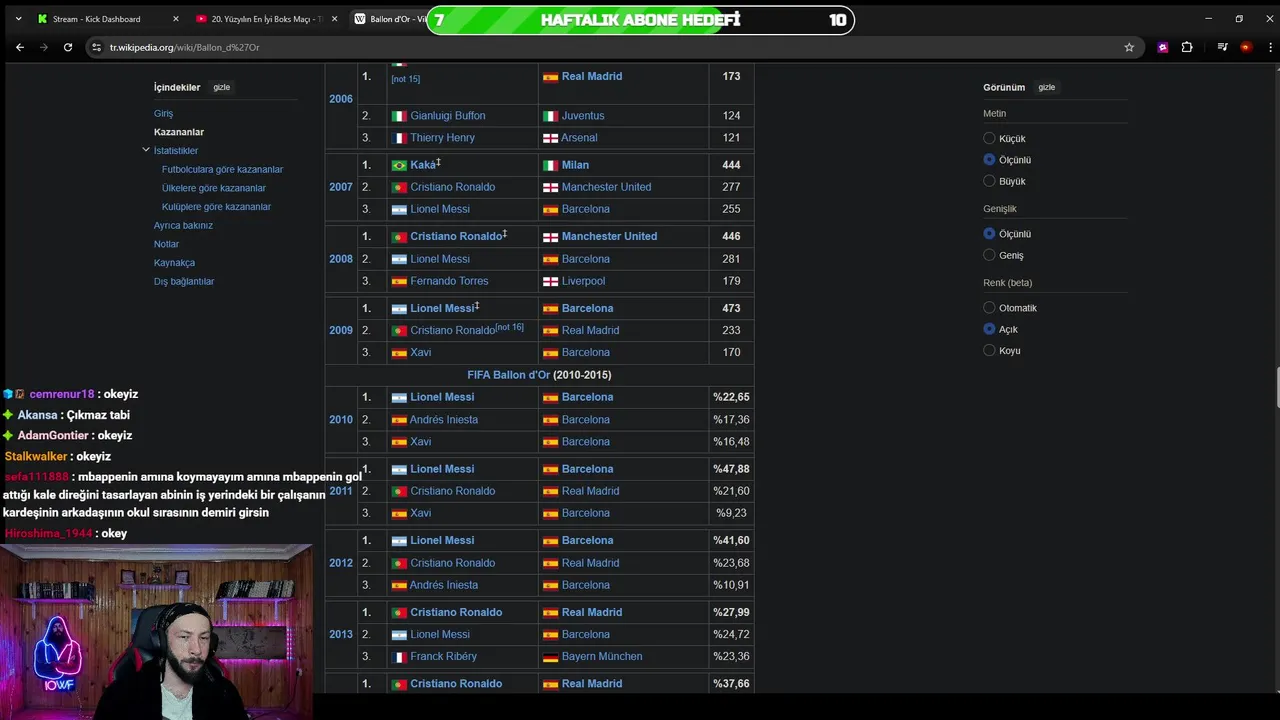Open the 2010 year link
The height and width of the screenshot is (720, 1280).
[x=341, y=419]
